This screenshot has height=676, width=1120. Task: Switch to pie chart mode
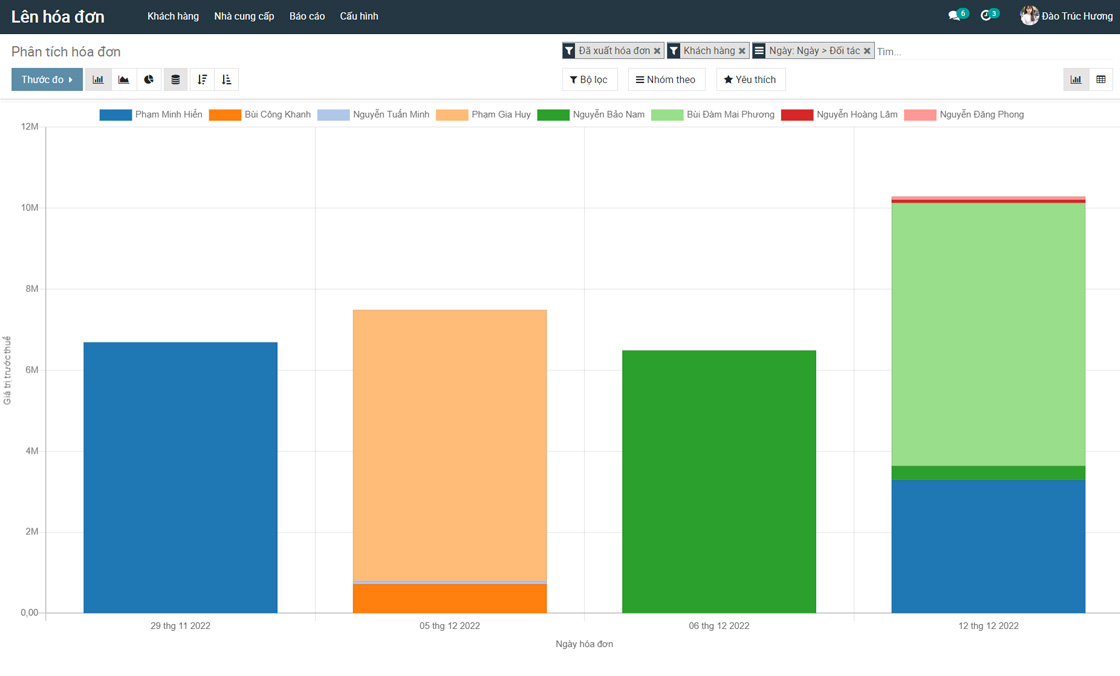point(149,80)
